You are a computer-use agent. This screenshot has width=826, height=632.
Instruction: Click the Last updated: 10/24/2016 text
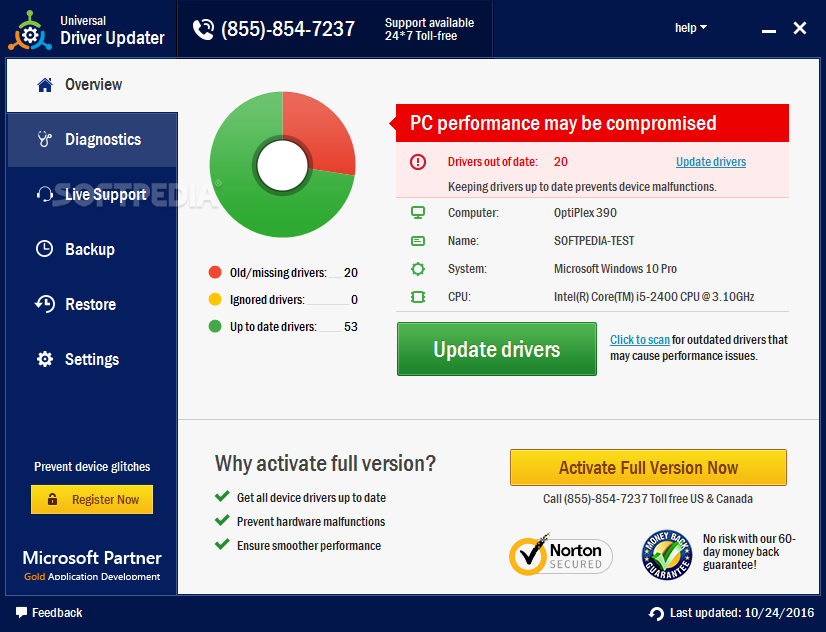tap(742, 613)
